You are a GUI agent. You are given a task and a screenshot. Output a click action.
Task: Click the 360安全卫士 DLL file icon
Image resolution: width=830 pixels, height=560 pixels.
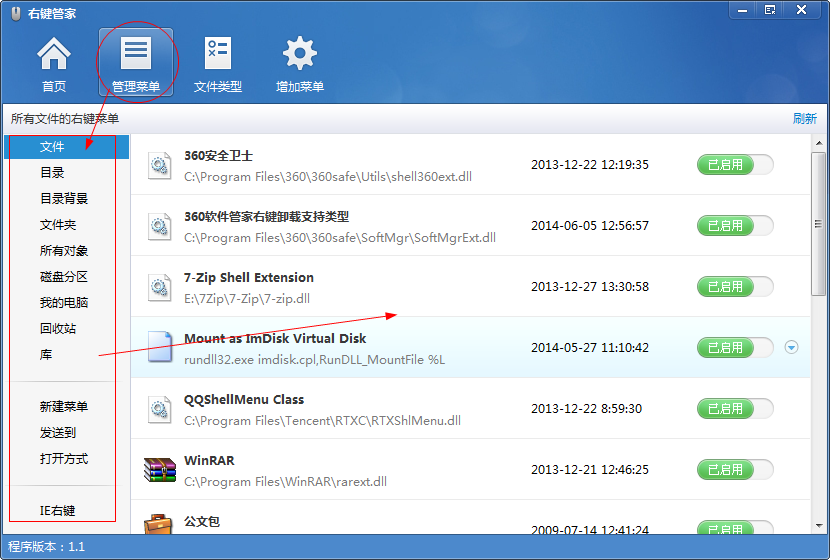[160, 165]
